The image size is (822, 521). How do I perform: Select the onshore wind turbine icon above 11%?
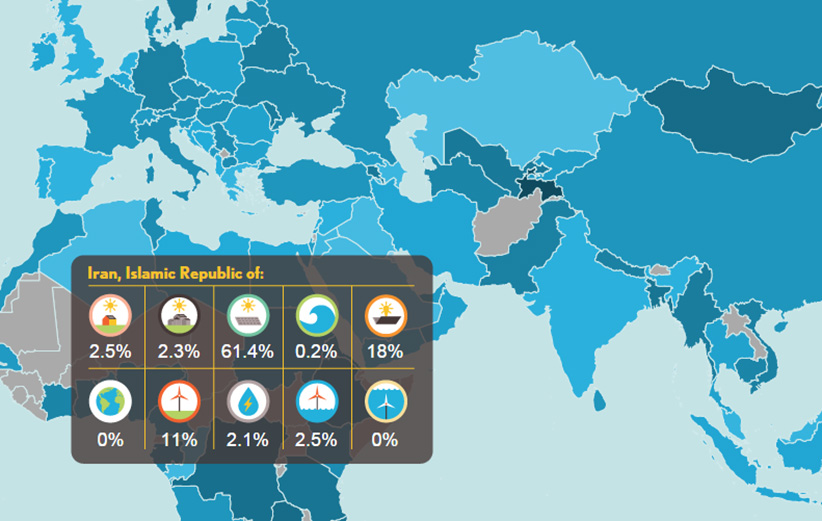[179, 401]
